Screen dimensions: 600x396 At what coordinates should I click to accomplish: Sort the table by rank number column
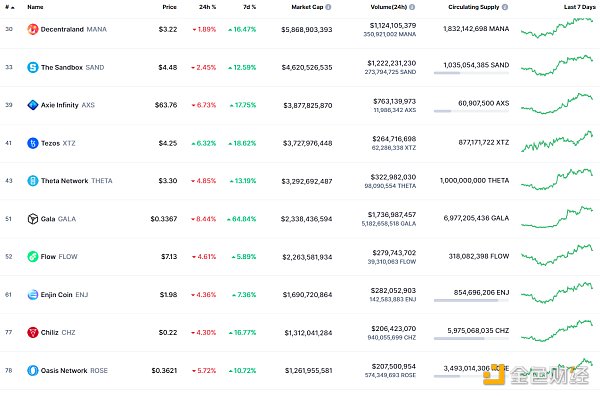pyautogui.click(x=10, y=7)
